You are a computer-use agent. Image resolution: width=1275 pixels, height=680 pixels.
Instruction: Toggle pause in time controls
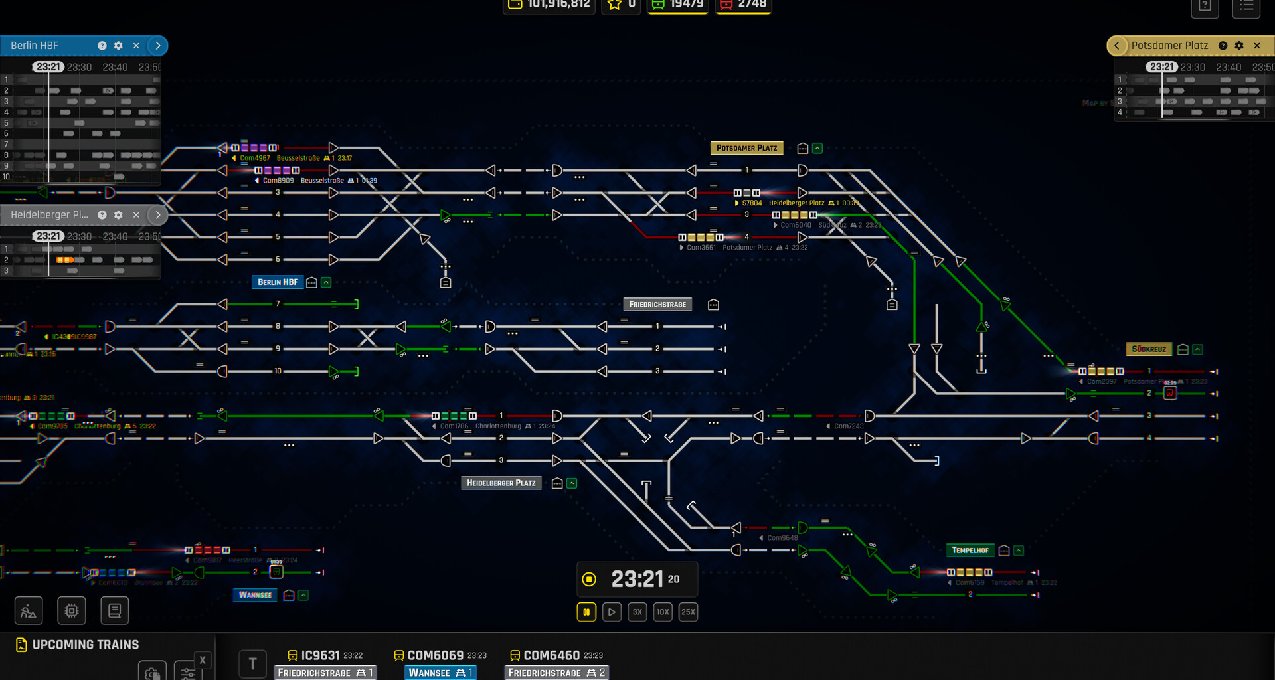[x=586, y=612]
